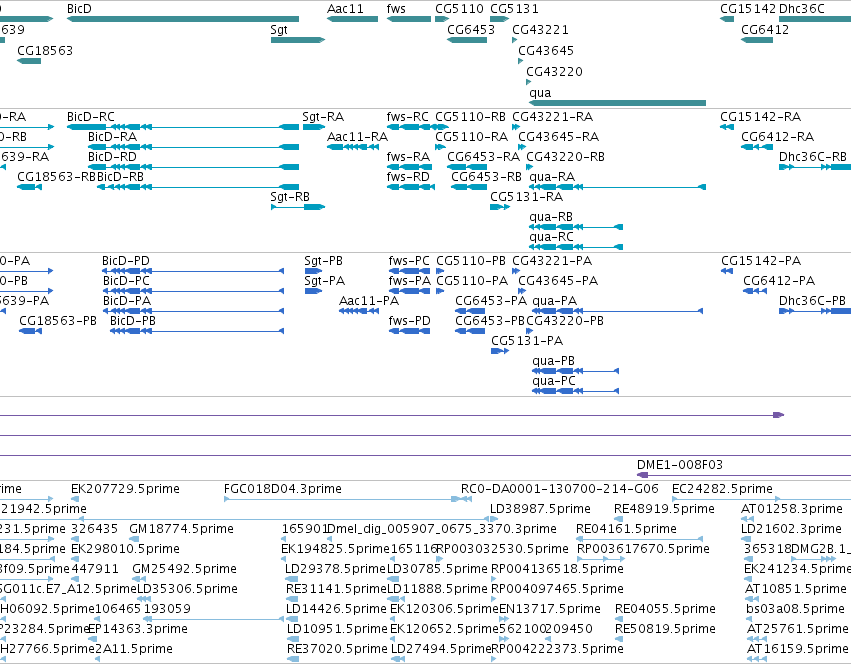Click the Sgt-PA protein label
851x664 pixels.
pyautogui.click(x=325, y=281)
